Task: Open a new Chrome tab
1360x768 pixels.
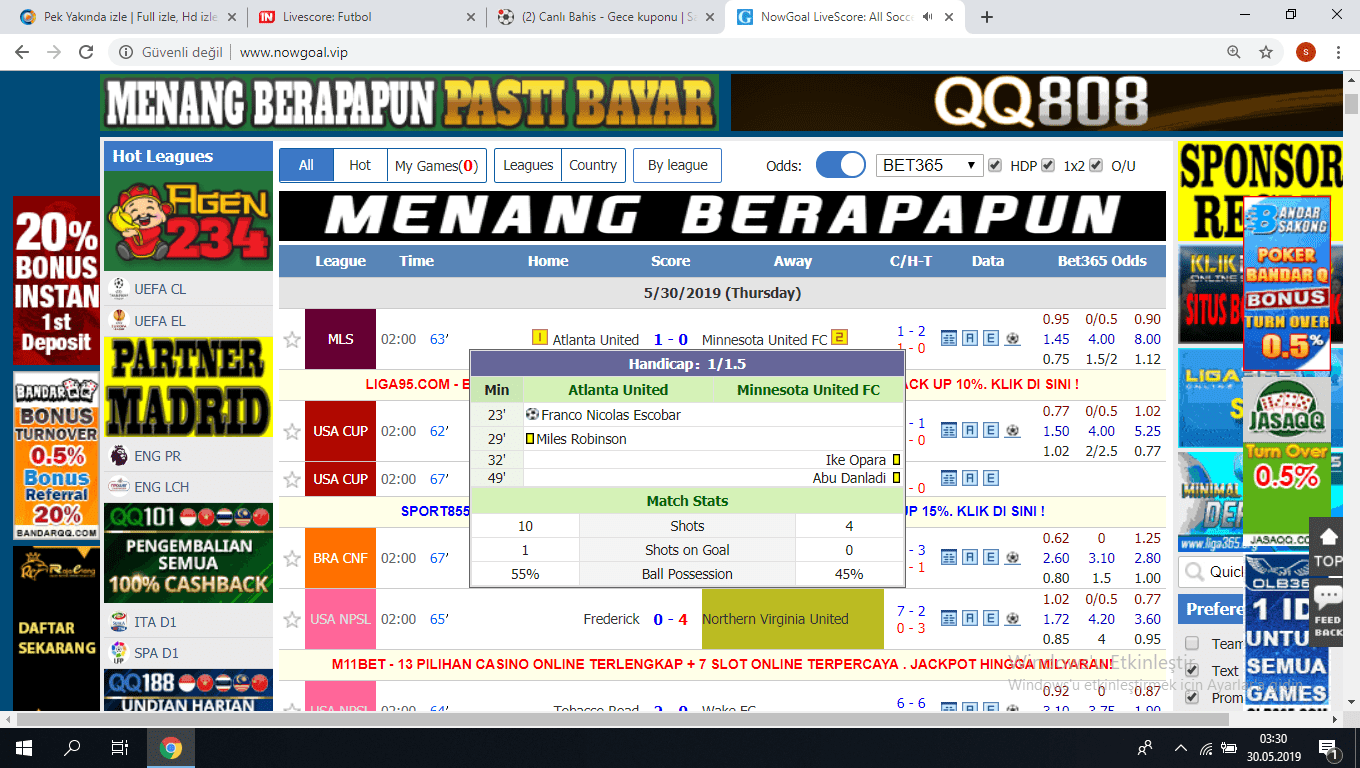Action: [987, 17]
